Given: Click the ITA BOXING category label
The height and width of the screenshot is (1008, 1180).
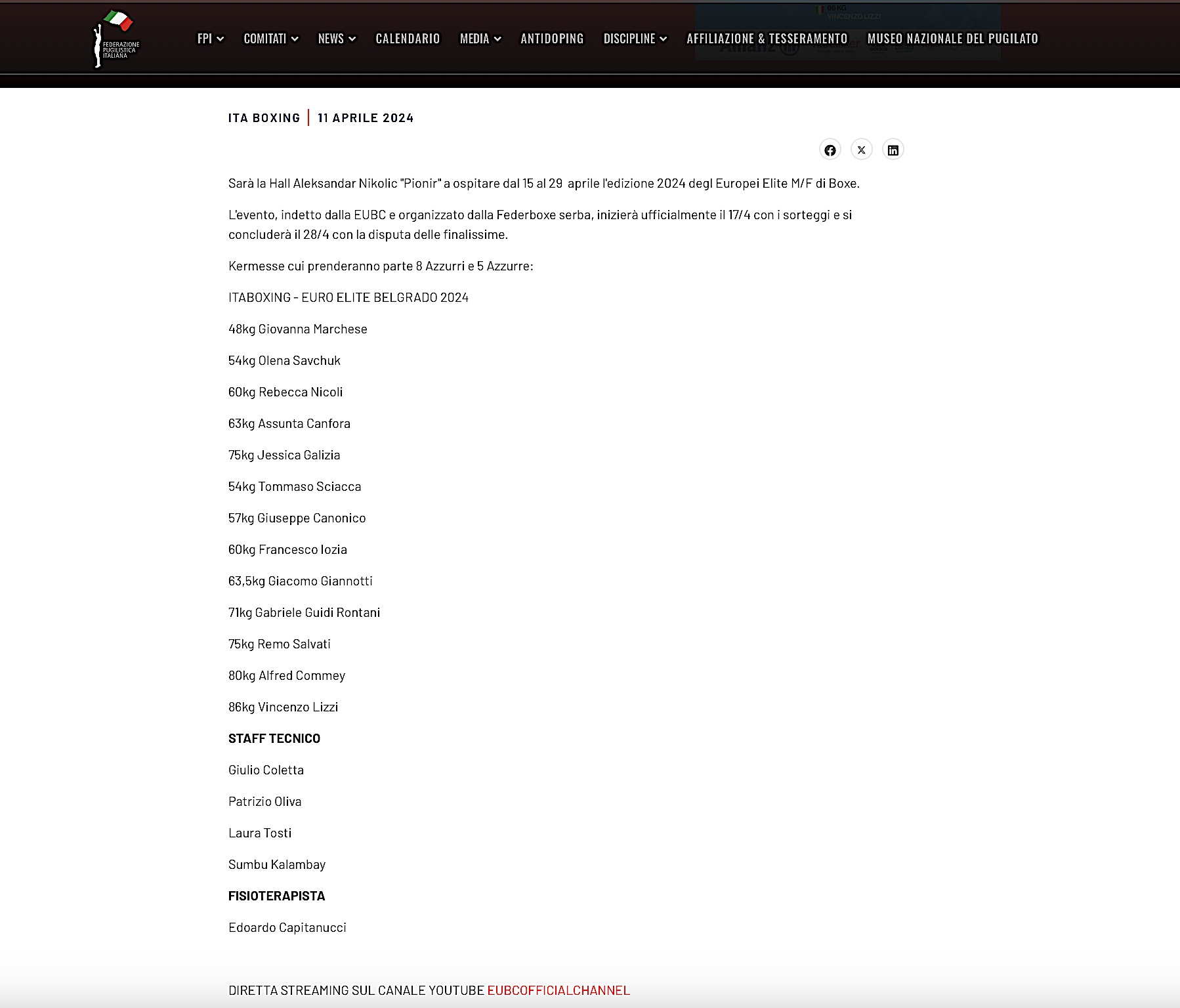Looking at the screenshot, I should coord(264,118).
